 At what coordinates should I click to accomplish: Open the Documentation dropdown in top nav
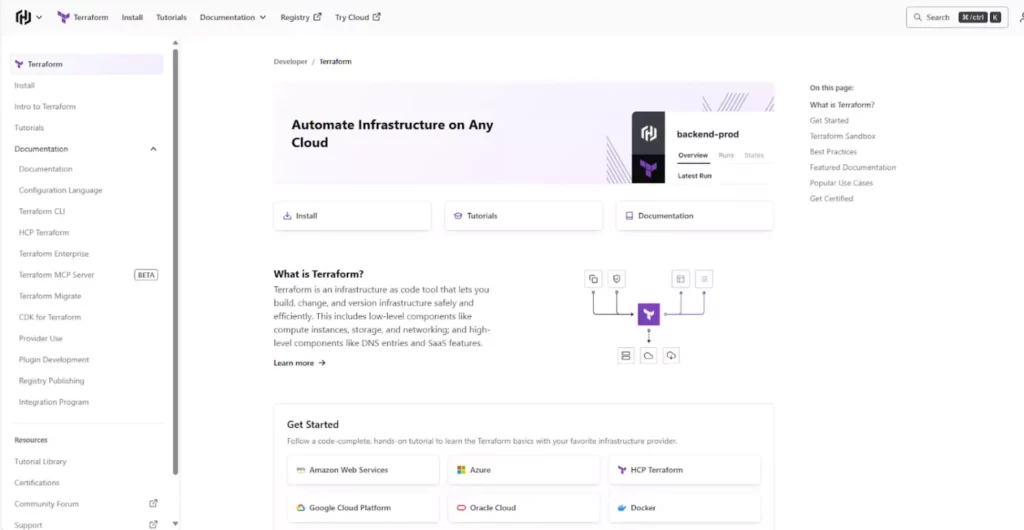[232, 17]
